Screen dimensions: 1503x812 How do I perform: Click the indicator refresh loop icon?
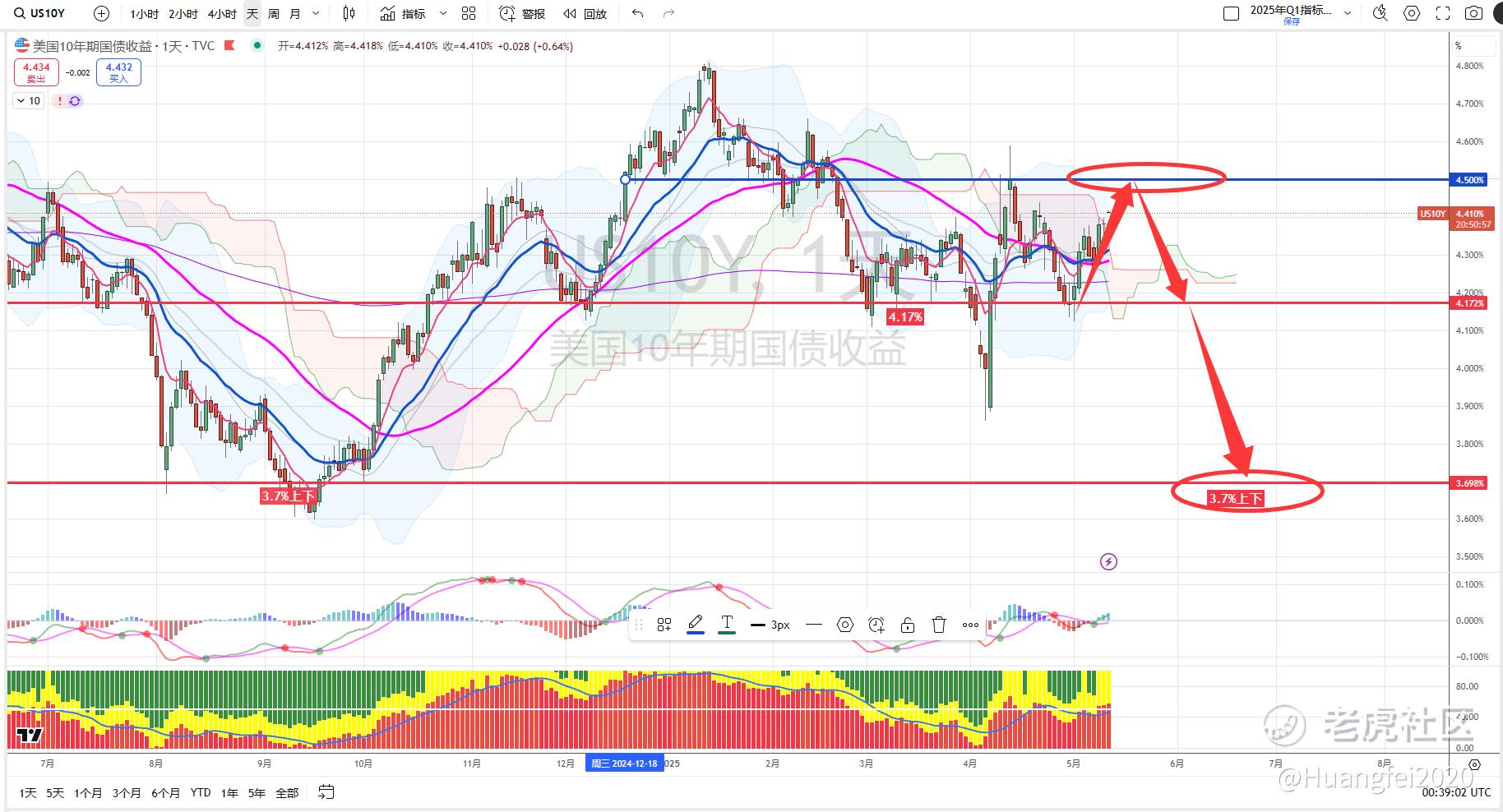point(75,101)
